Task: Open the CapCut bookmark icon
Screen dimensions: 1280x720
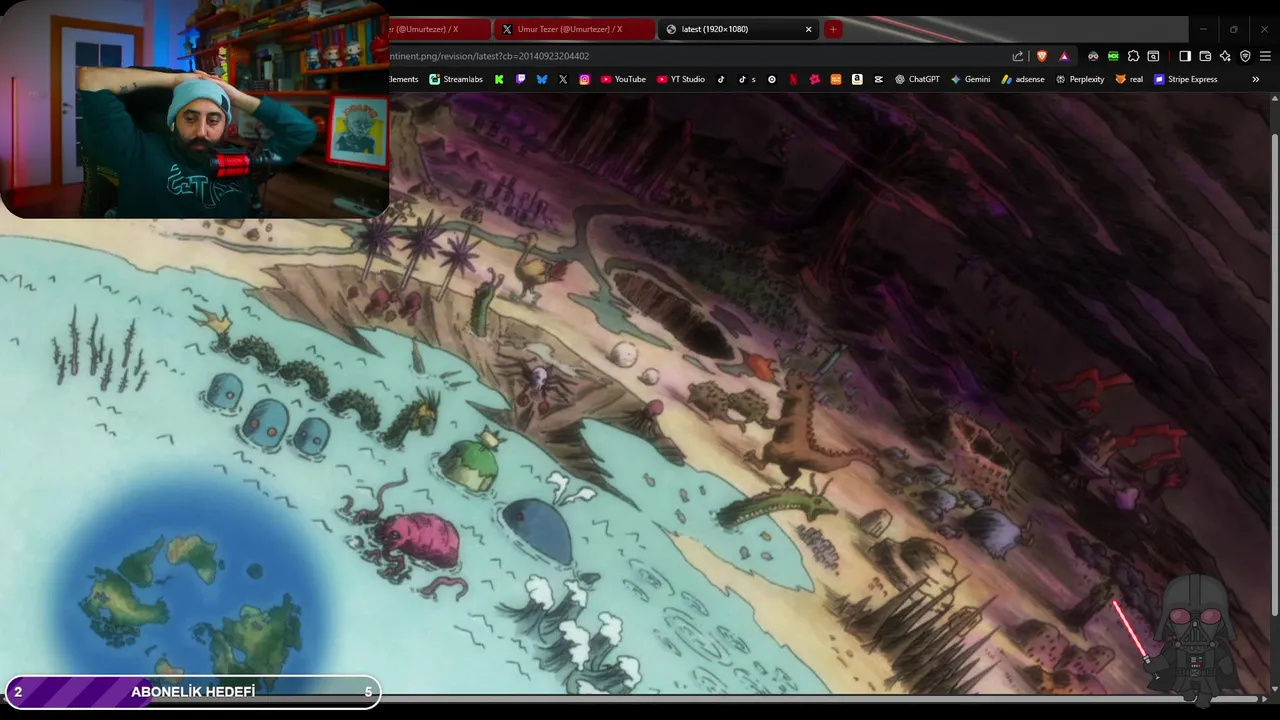Action: (878, 79)
